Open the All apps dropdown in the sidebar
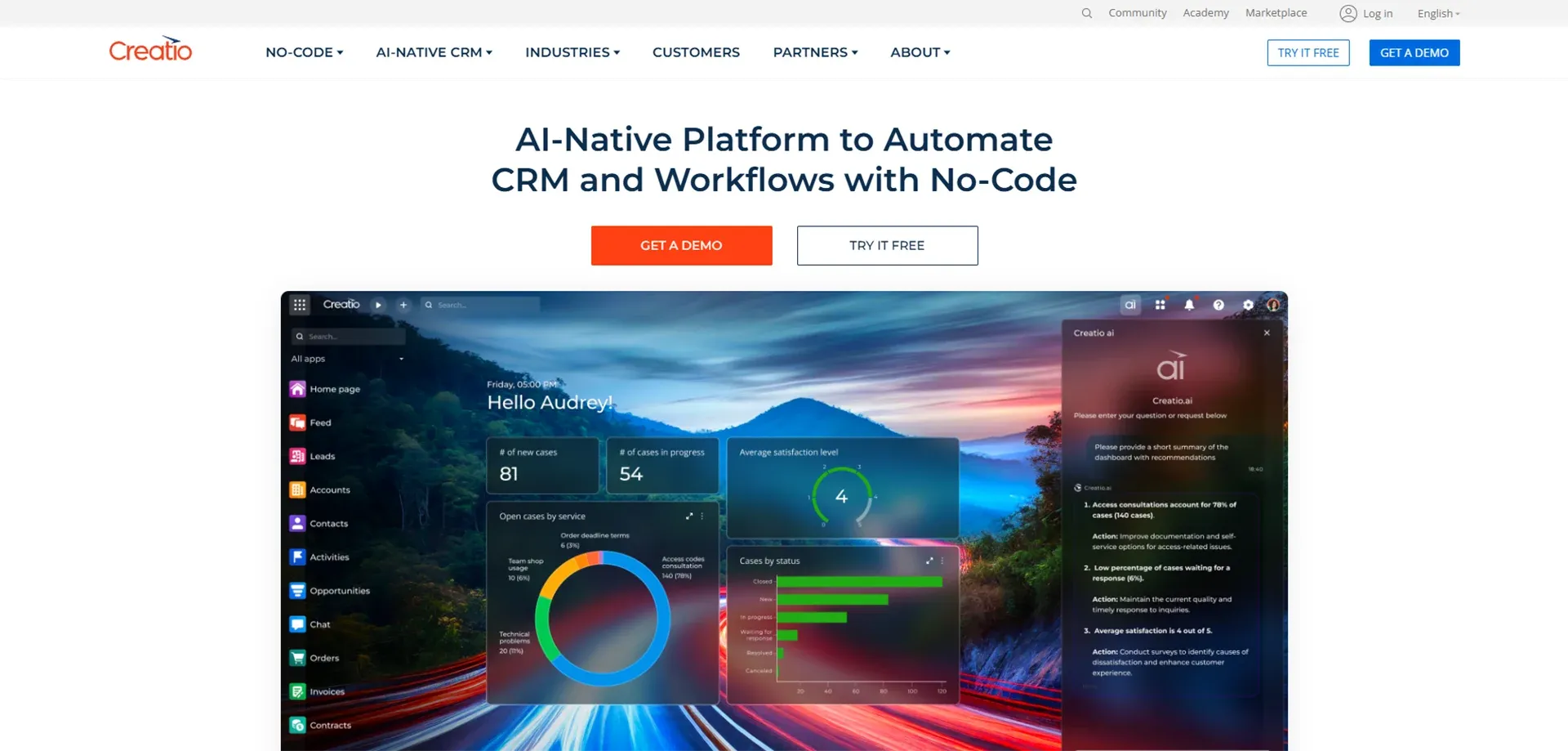The height and width of the screenshot is (751, 1568). pos(348,359)
